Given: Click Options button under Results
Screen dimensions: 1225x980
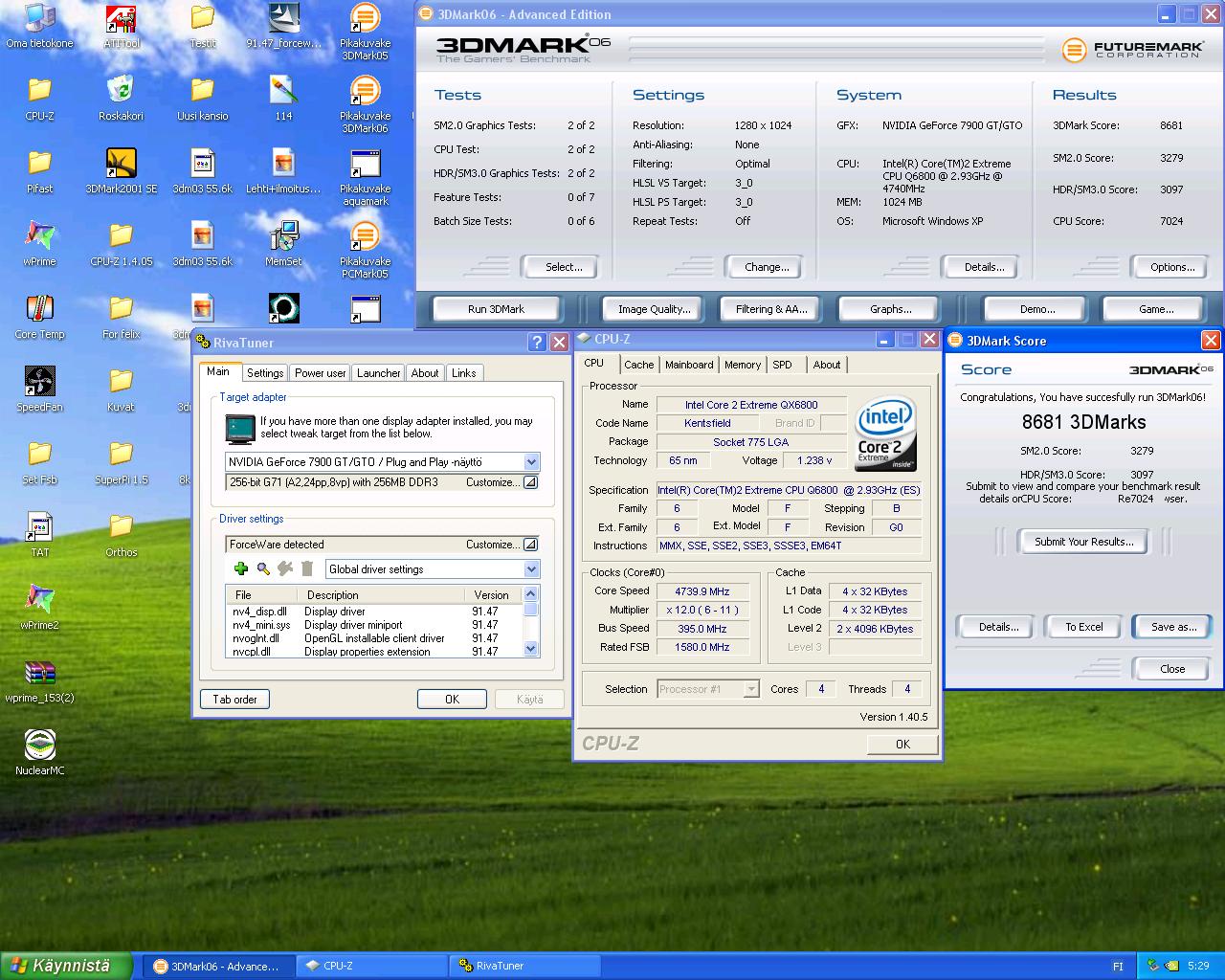Looking at the screenshot, I should (x=1172, y=267).
